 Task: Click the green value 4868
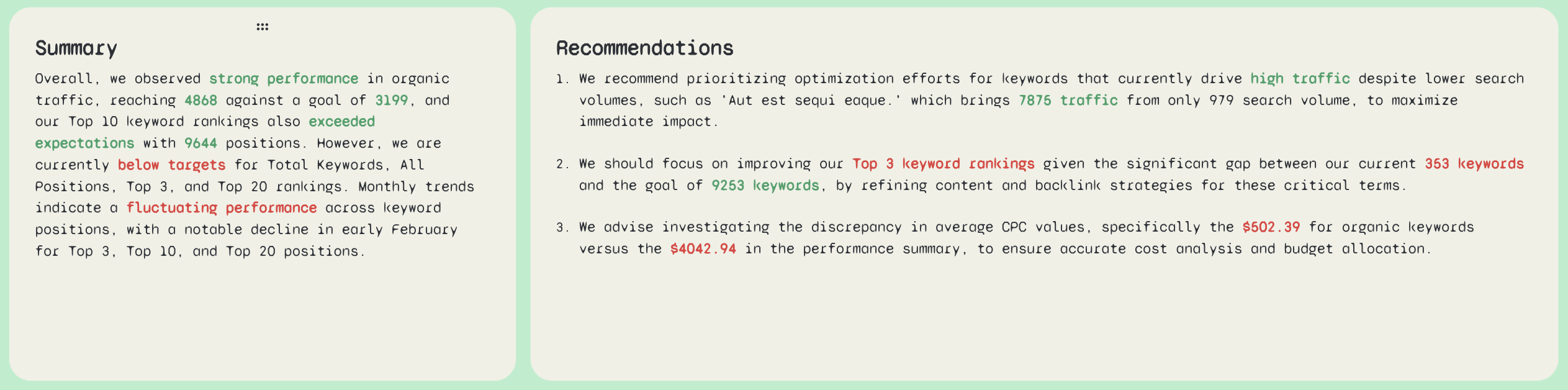tap(201, 101)
